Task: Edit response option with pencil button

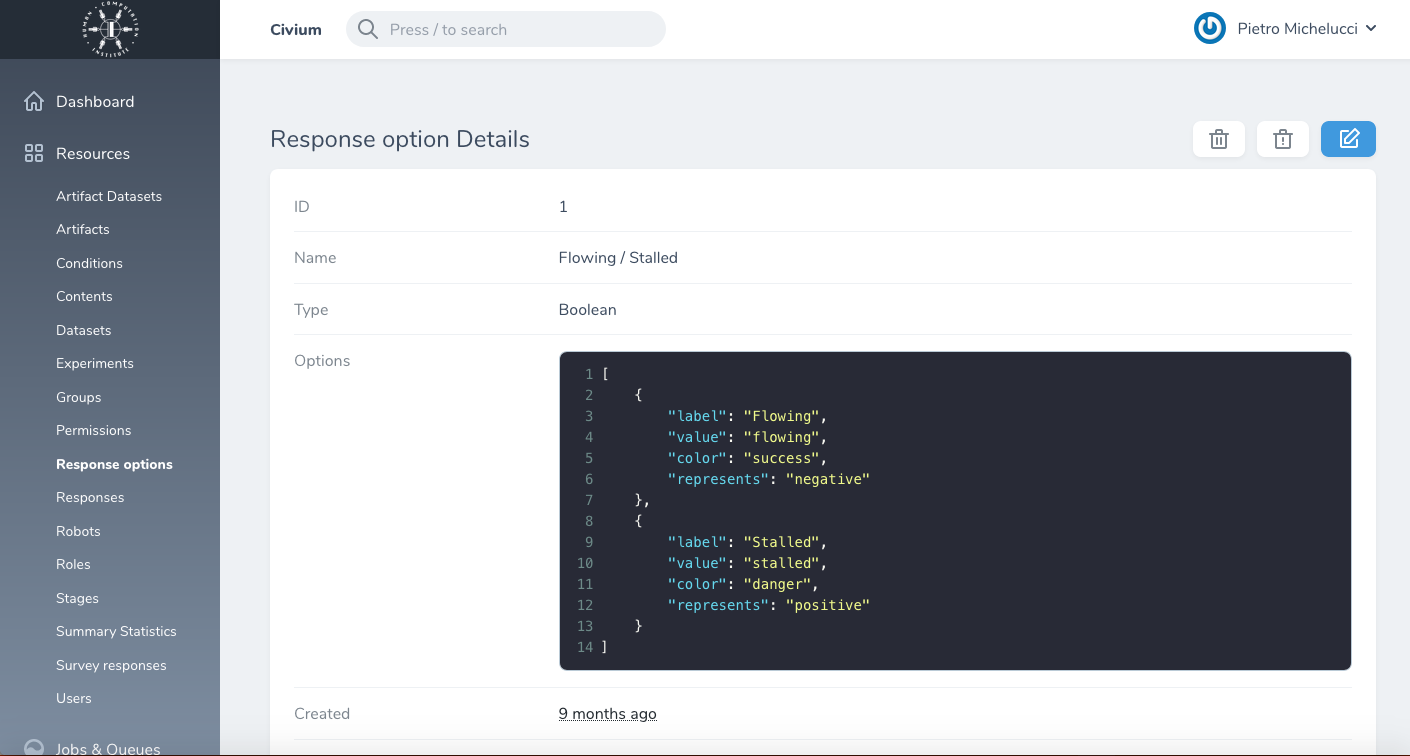Action: point(1348,139)
